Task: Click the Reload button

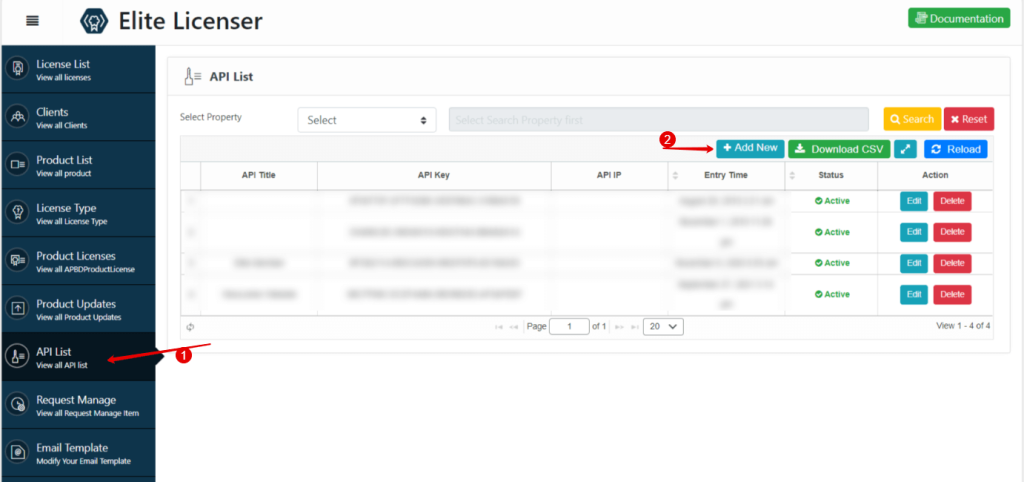Action: [x=955, y=149]
